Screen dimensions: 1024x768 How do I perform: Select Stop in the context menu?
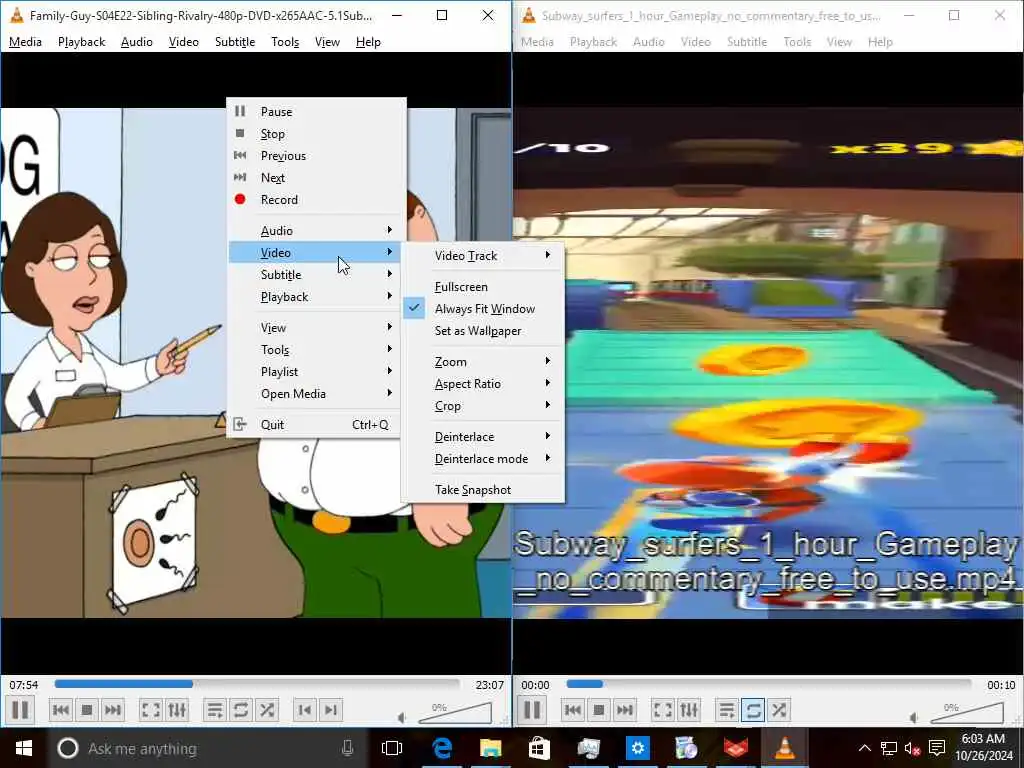[x=313, y=134]
